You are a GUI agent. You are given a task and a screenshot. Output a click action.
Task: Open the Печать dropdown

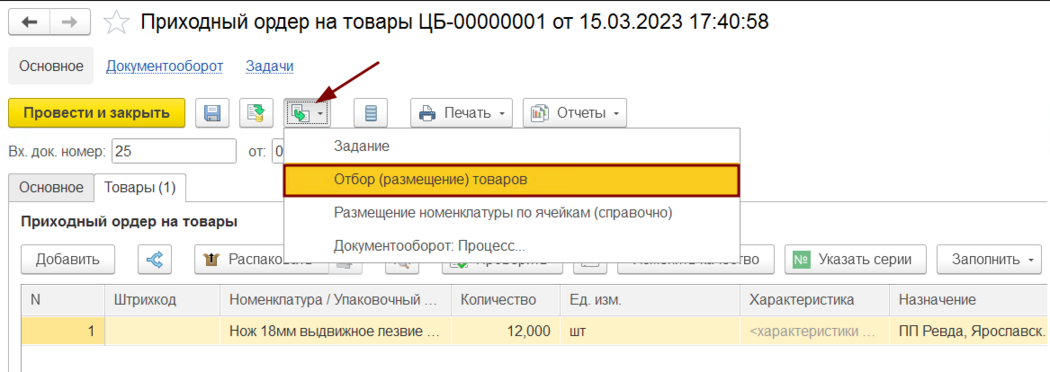tap(461, 114)
